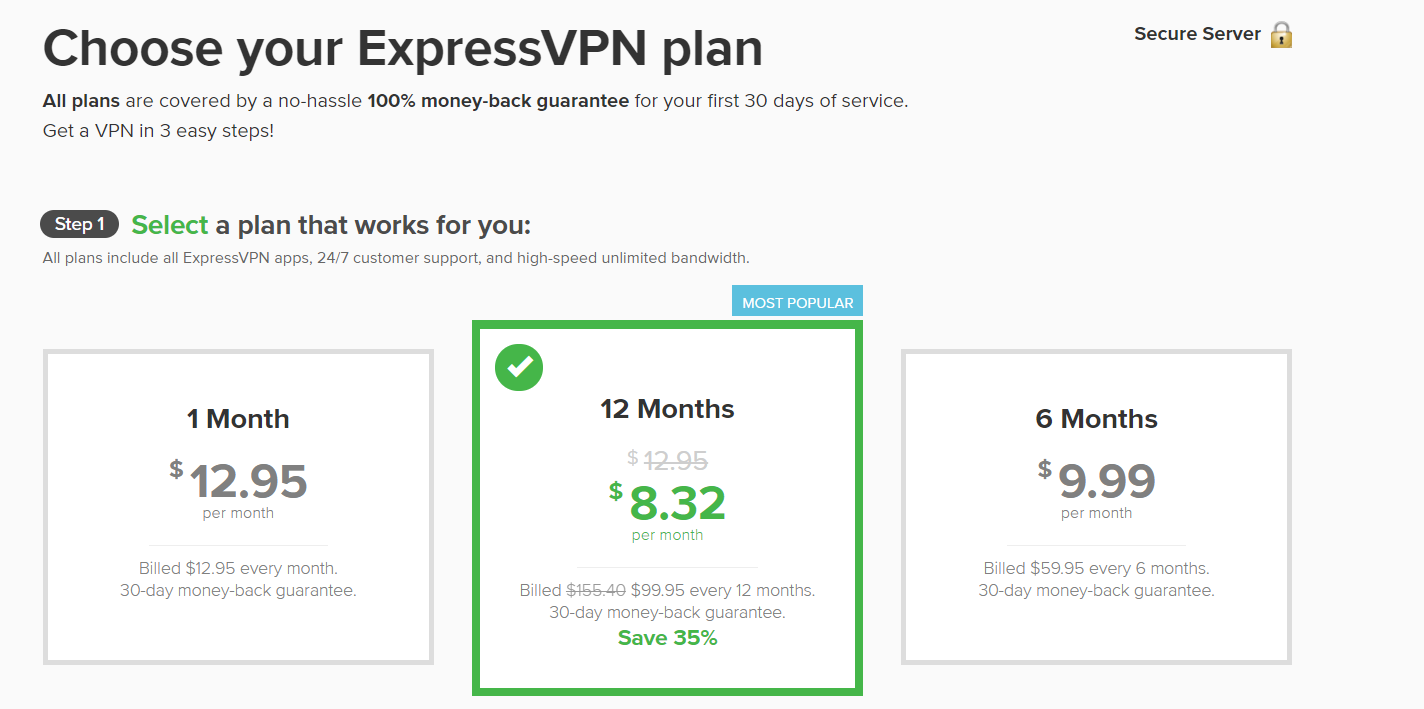Click Billed $59.95 every 6 months text
The height and width of the screenshot is (709, 1424).
click(x=1096, y=568)
